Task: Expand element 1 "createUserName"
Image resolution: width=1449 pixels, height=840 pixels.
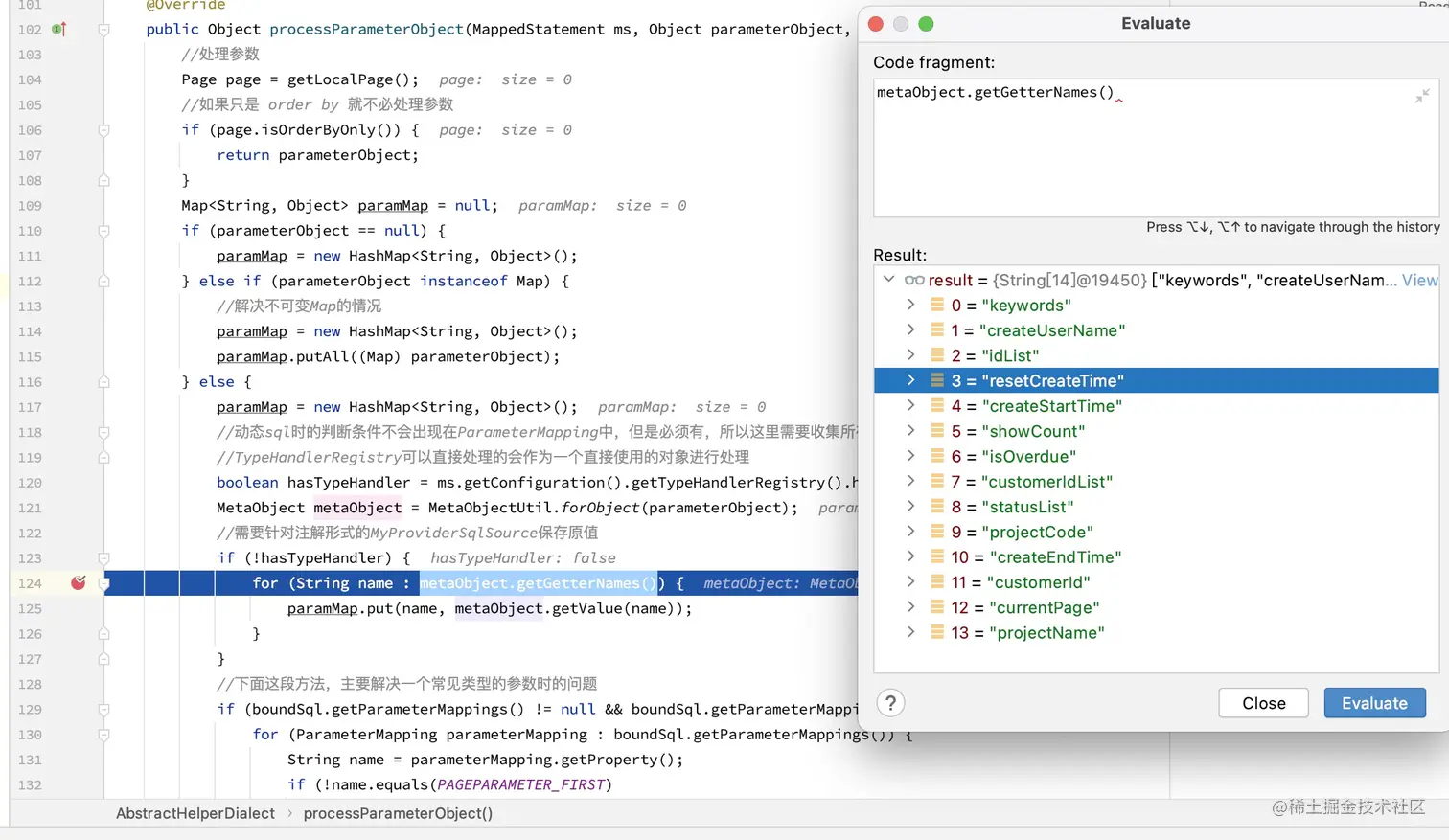Action: pos(910,329)
